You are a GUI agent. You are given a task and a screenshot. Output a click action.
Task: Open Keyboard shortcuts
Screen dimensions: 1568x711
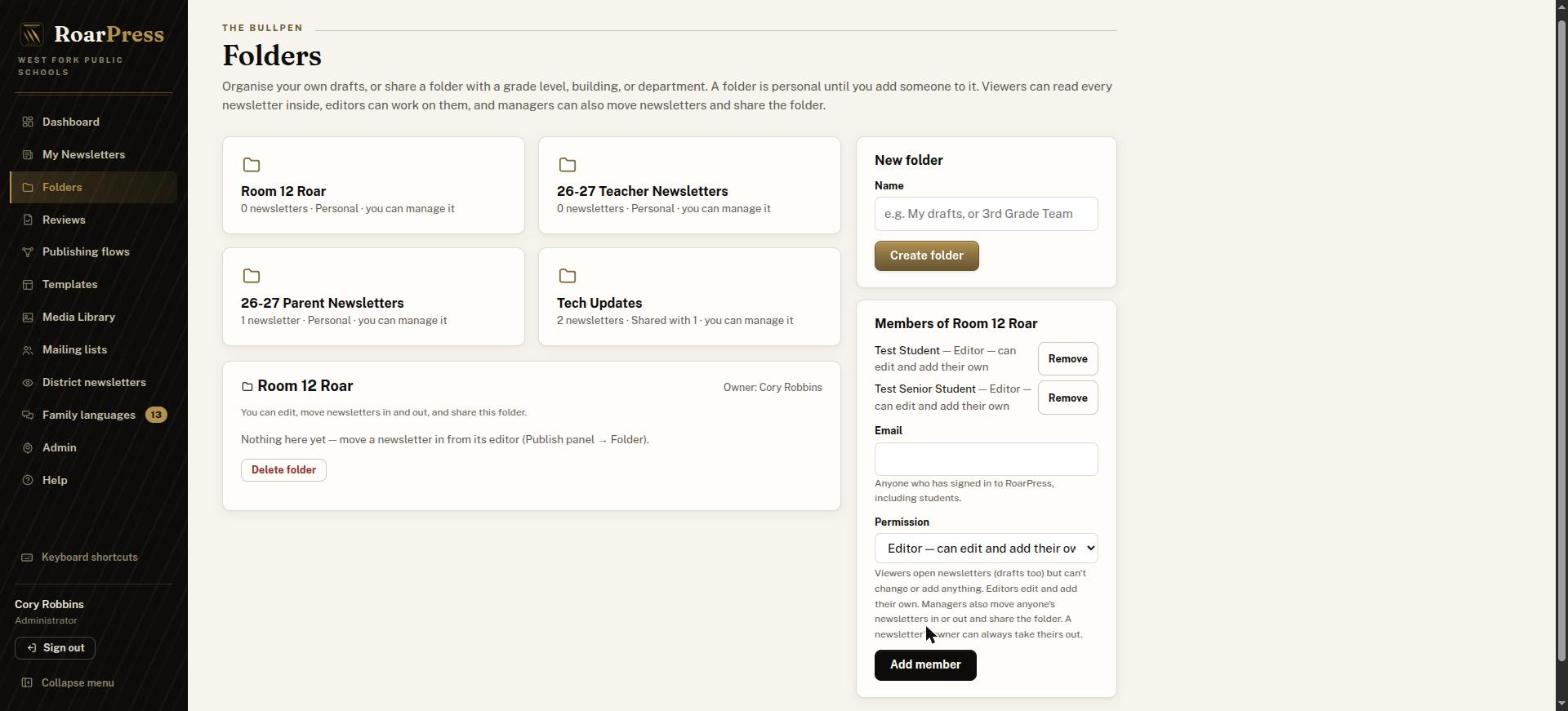[x=80, y=558]
